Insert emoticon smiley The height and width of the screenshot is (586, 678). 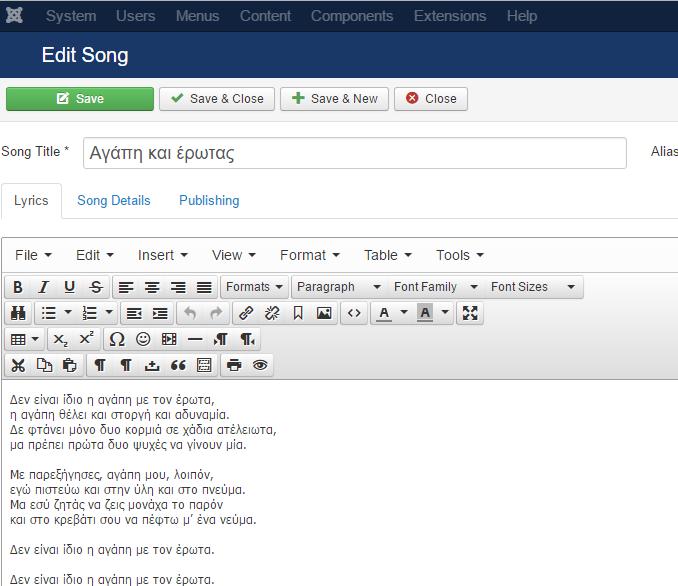pyautogui.click(x=143, y=339)
